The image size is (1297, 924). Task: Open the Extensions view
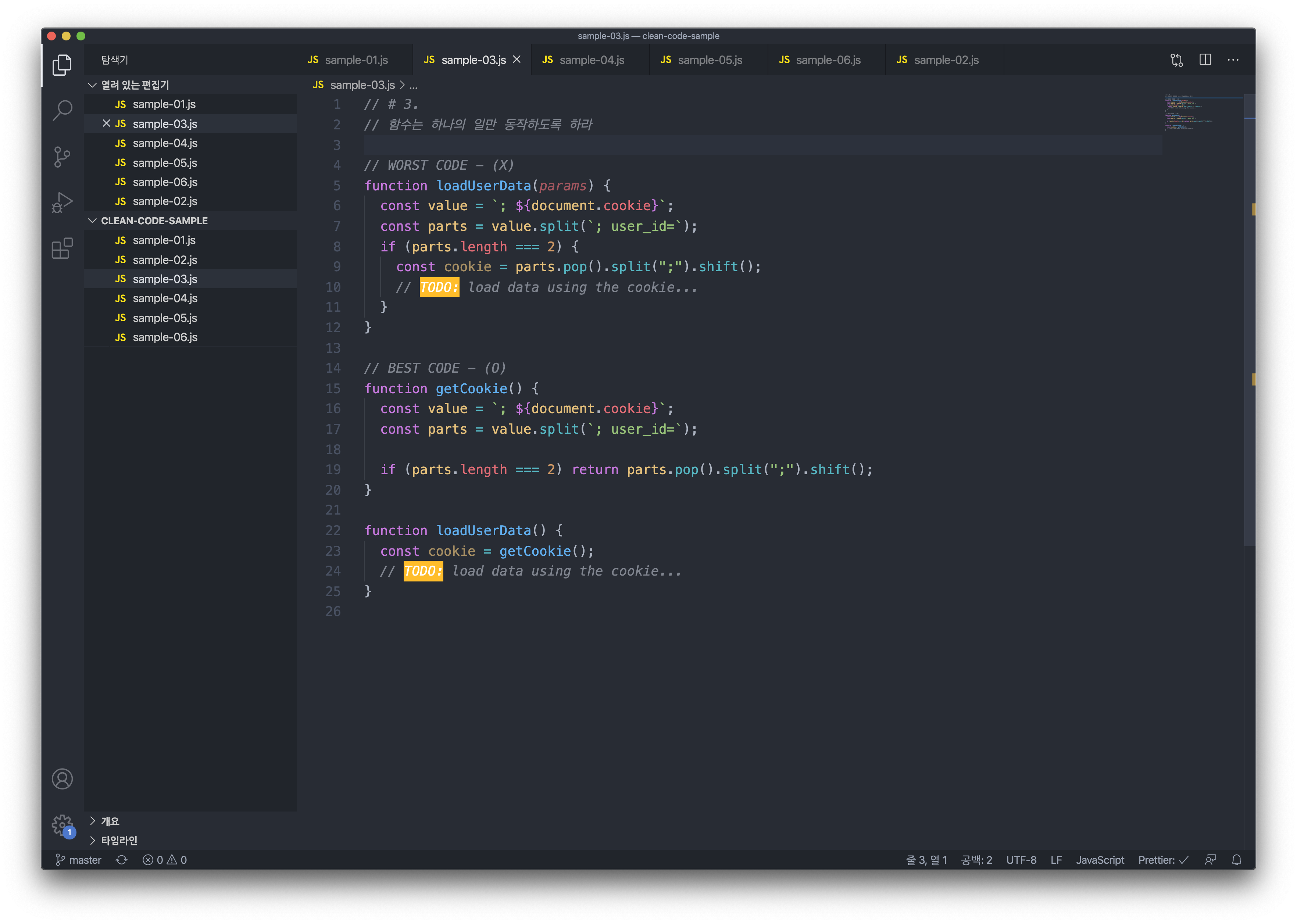[62, 248]
